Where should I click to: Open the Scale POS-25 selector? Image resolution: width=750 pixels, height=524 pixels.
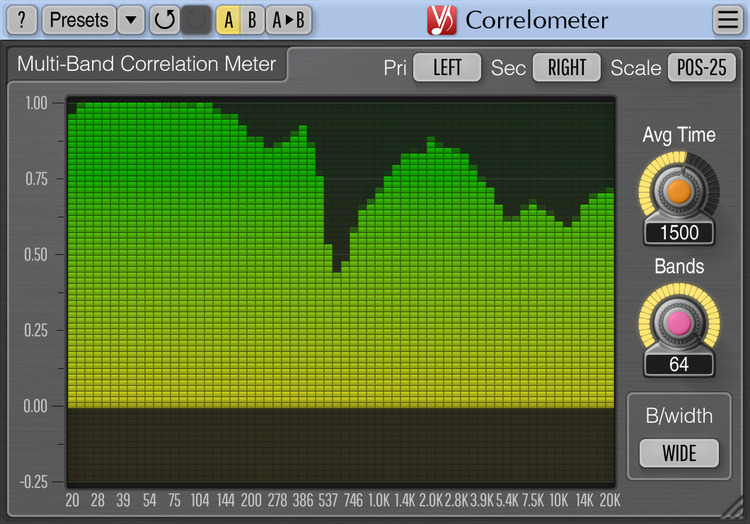[701, 67]
